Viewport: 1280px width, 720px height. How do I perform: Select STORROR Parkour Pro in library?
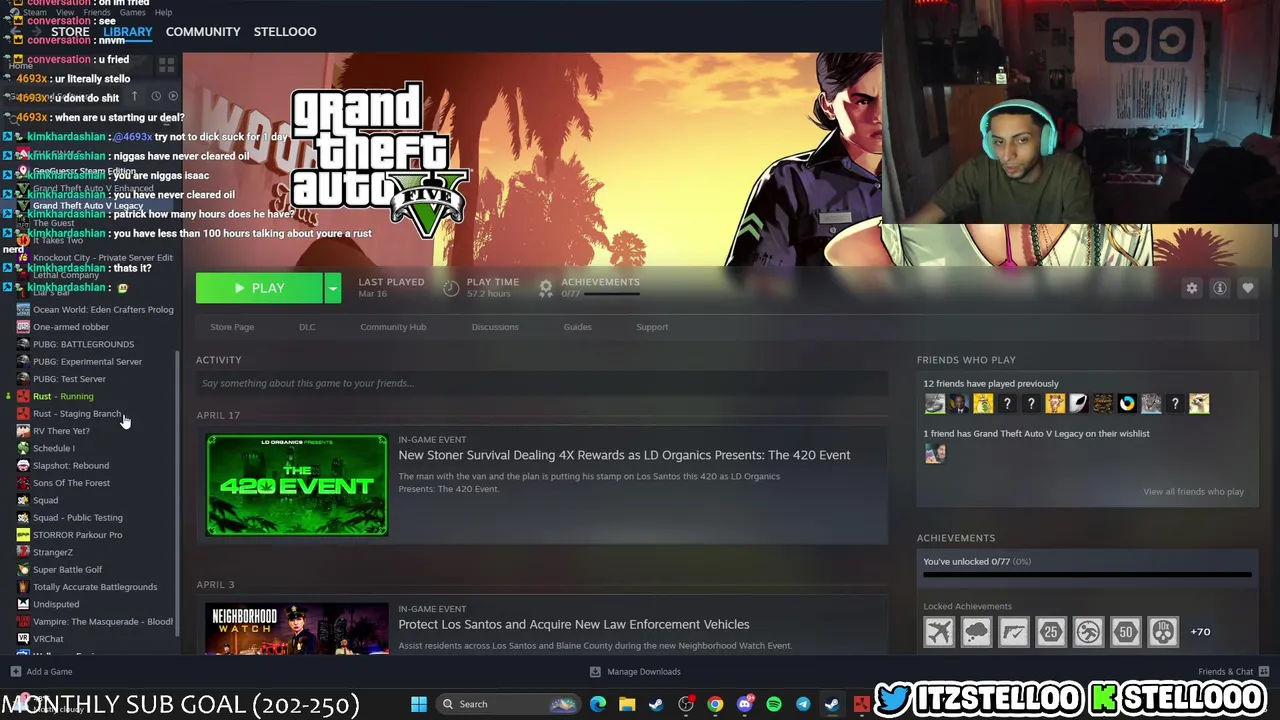77,535
